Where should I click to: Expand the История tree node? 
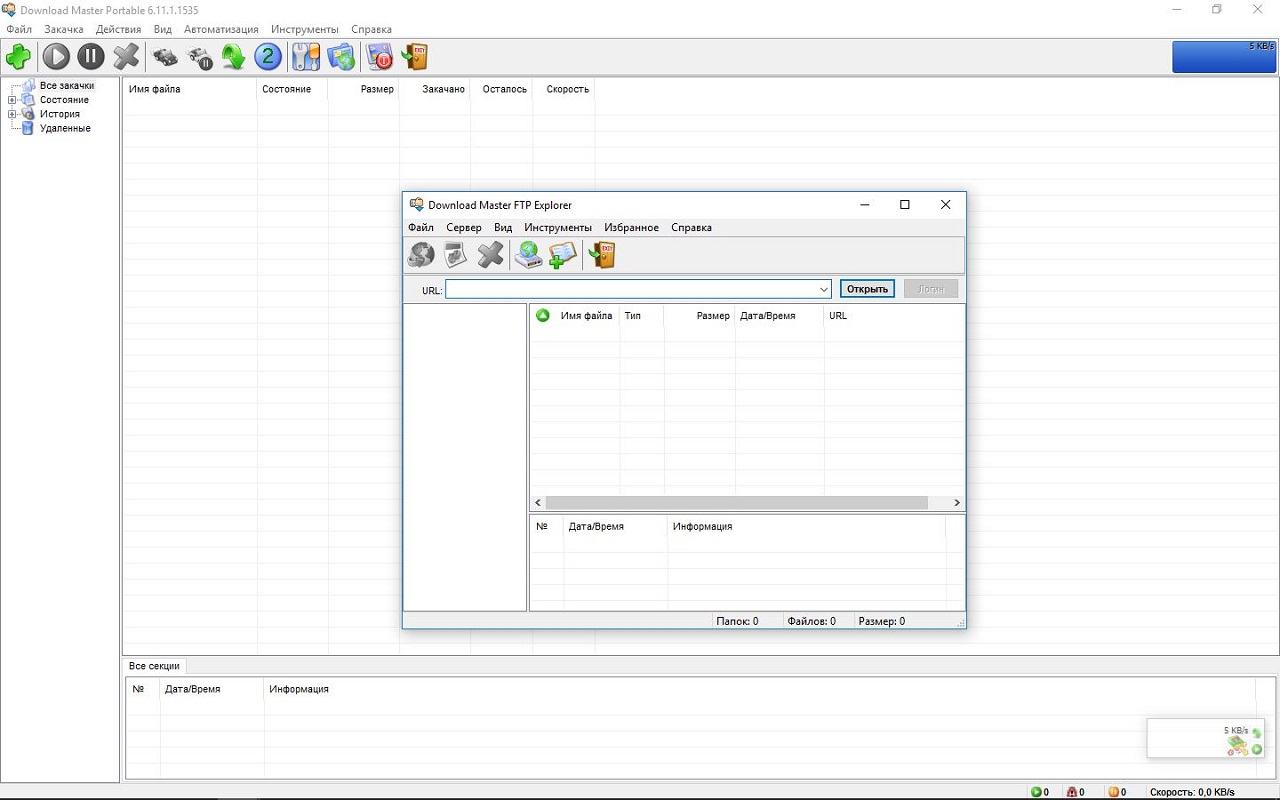12,114
